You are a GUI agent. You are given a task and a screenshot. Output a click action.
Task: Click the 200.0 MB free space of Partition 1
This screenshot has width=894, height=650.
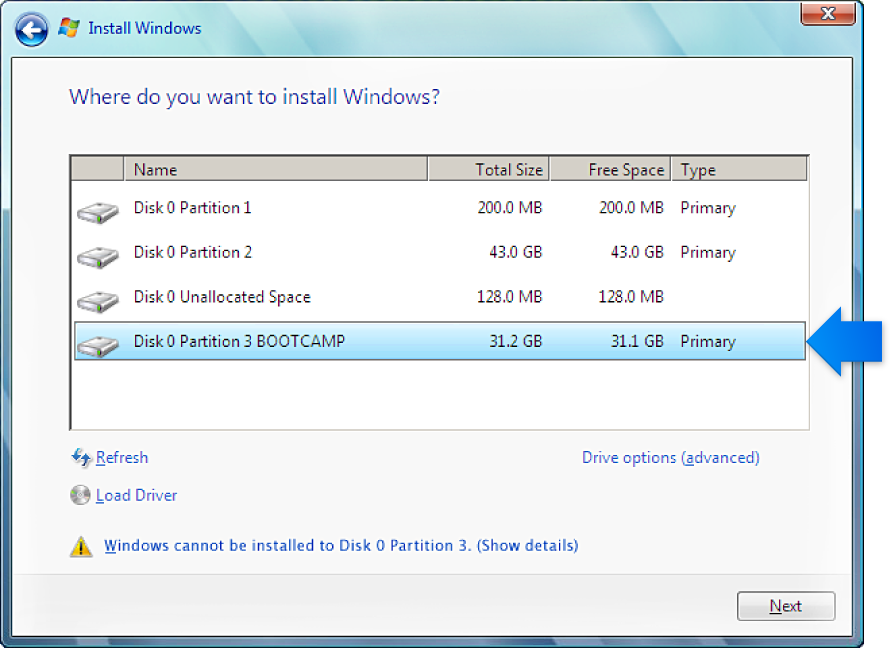tap(631, 208)
